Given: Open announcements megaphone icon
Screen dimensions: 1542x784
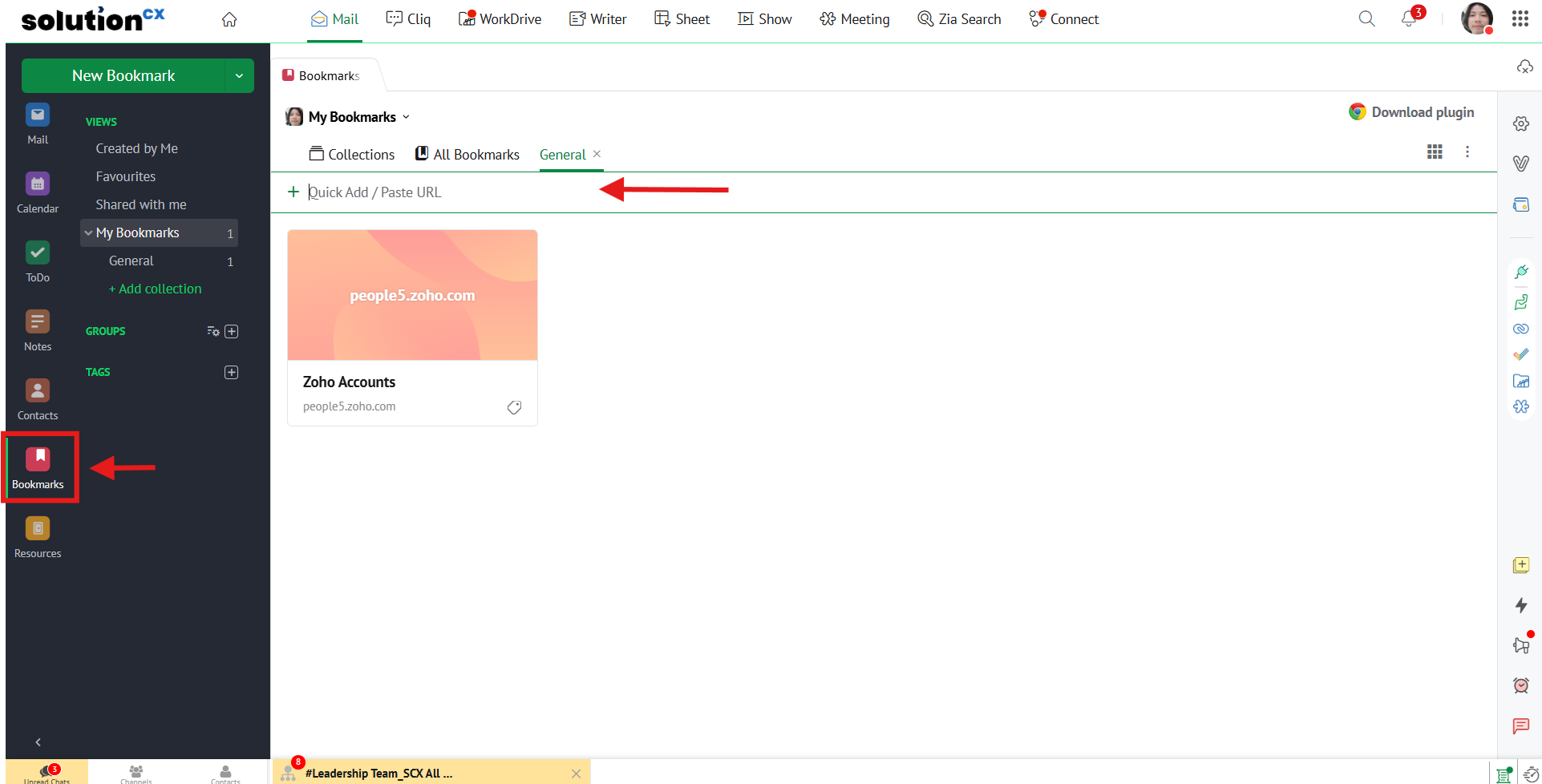Looking at the screenshot, I should click(x=1521, y=645).
